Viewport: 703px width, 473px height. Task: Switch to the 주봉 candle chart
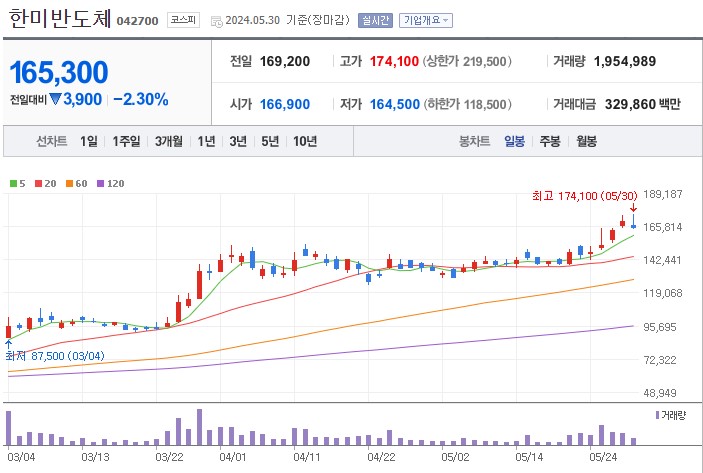click(x=550, y=142)
